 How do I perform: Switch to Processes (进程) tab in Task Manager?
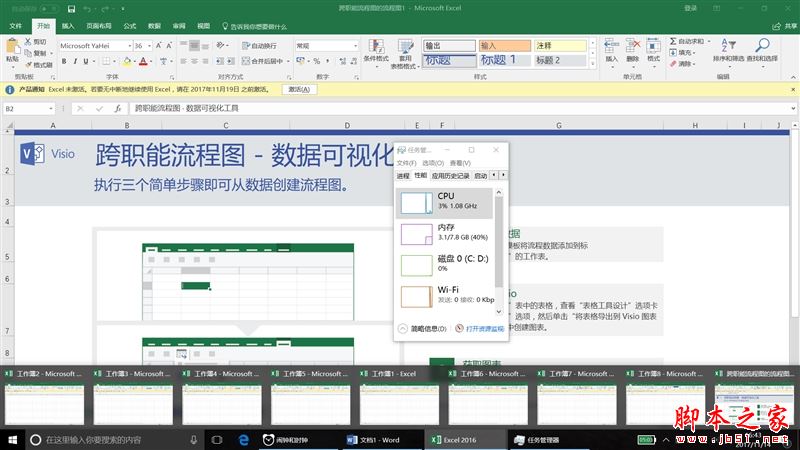tap(403, 176)
